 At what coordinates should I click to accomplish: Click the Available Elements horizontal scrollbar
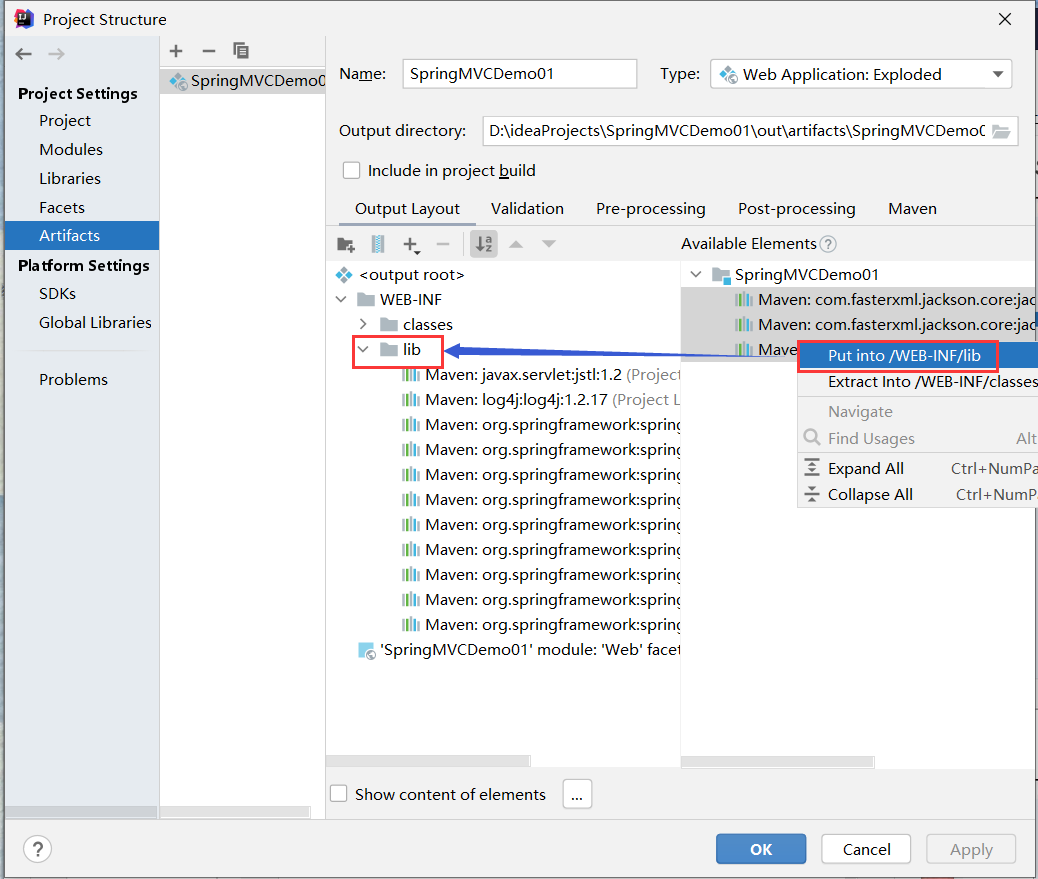(778, 762)
